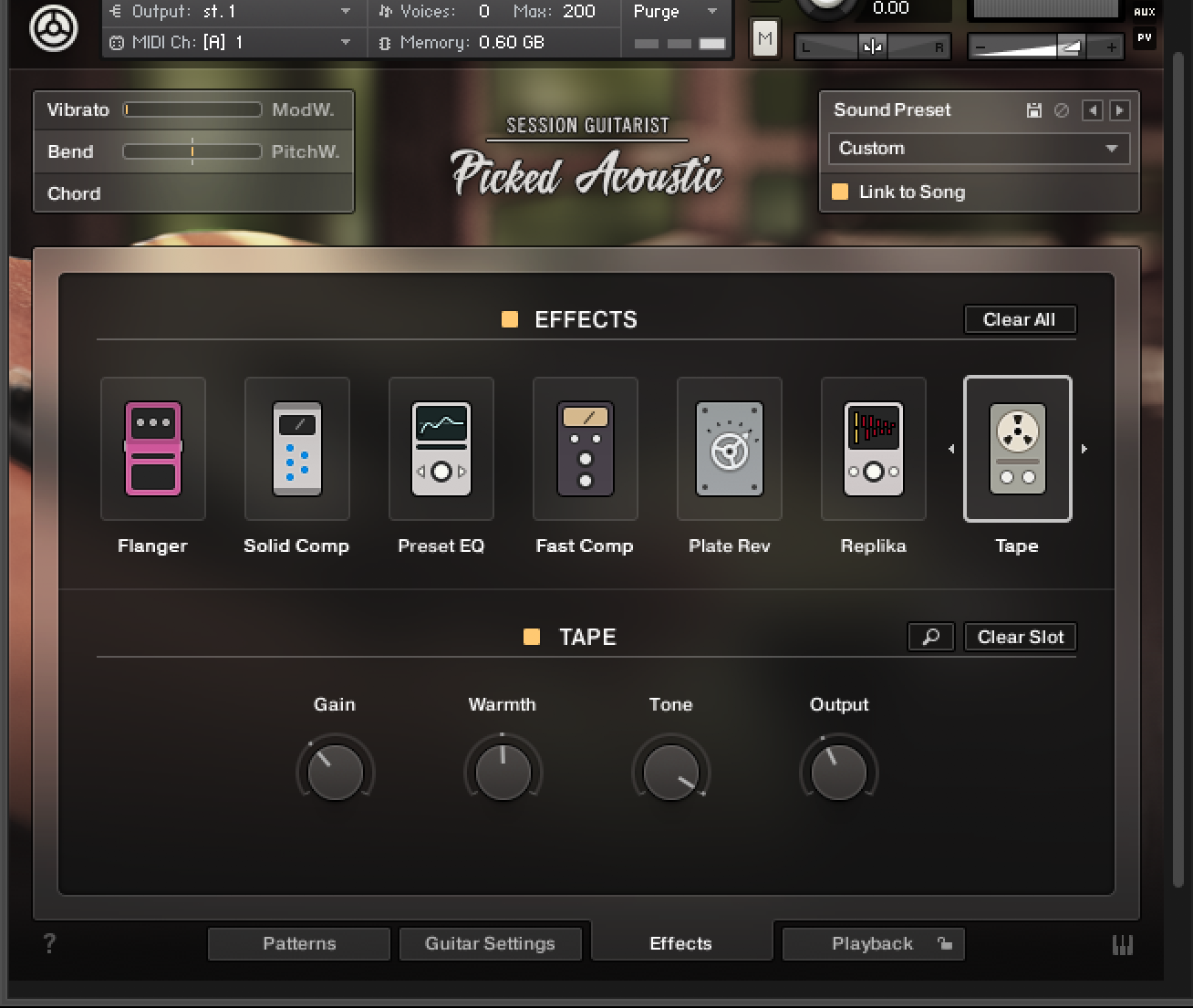Mute the instrument with M button
This screenshot has width=1193, height=1008.
[764, 38]
